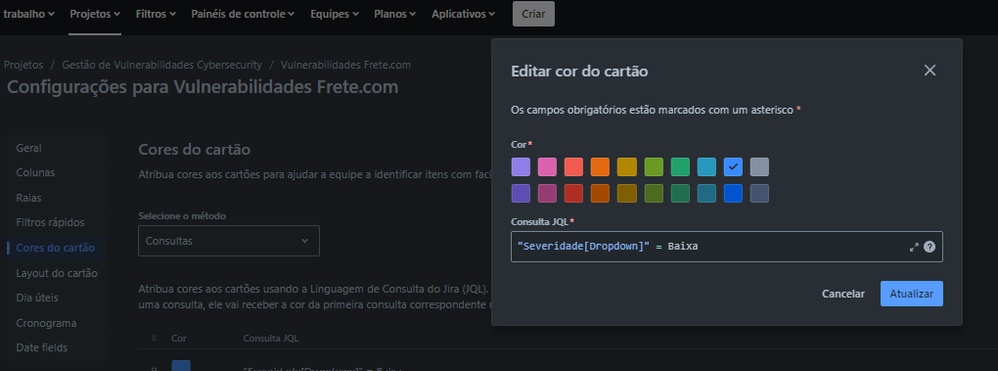The image size is (998, 371).
Task: Pick the light green color swatch
Action: pyautogui.click(x=680, y=167)
